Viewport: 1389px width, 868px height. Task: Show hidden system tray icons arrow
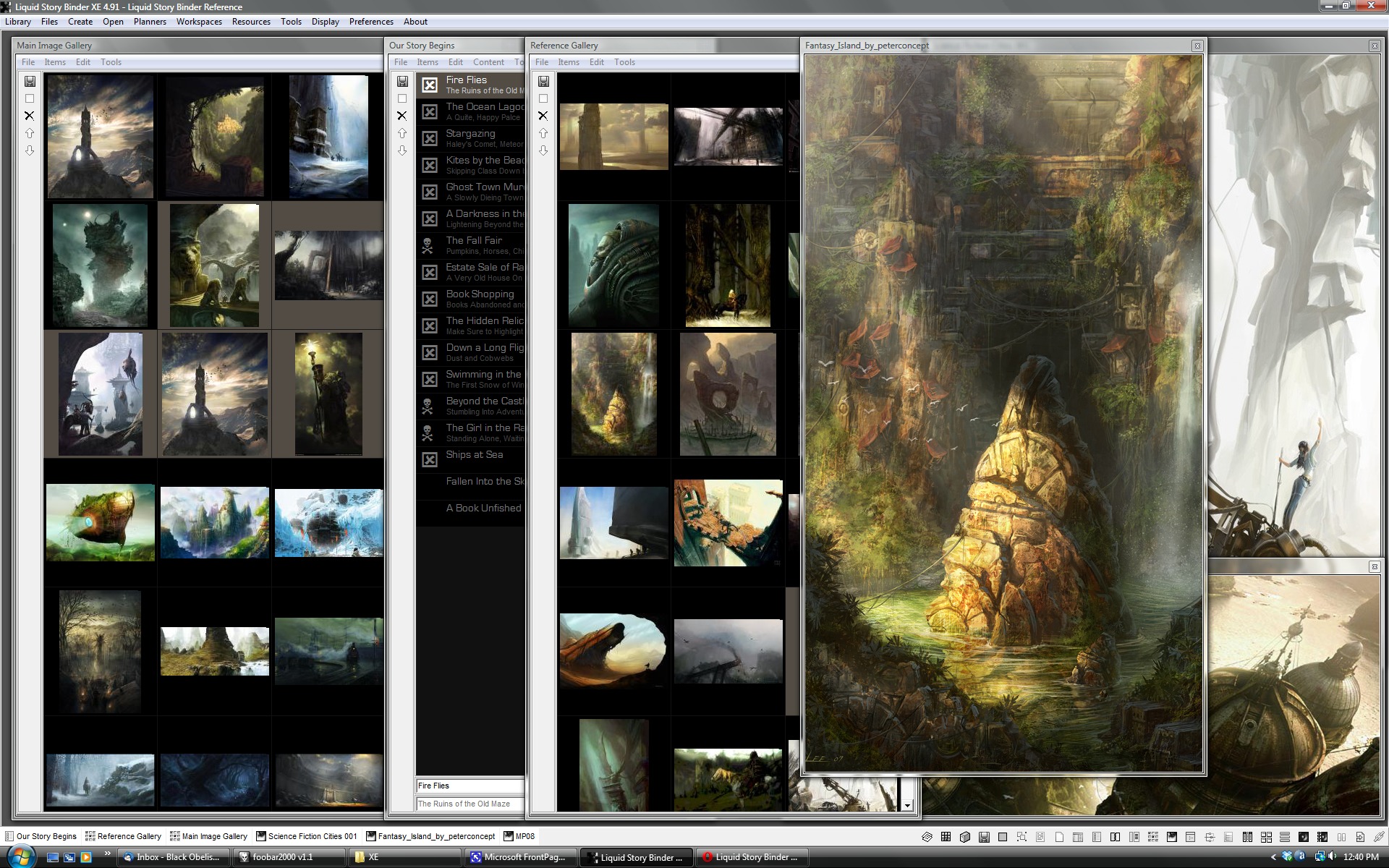pos(1273,857)
